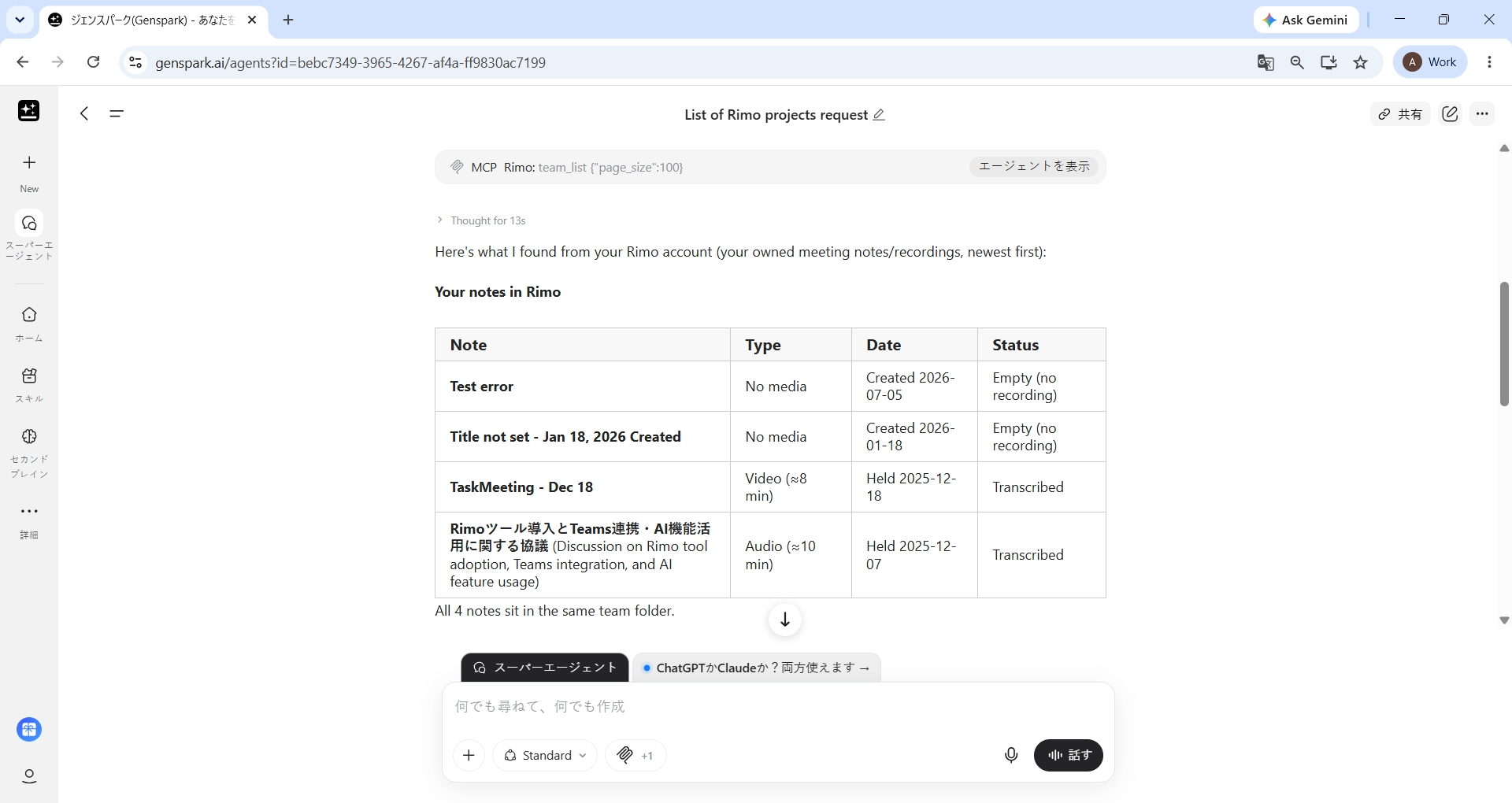Click the 'TaskMeeting - Dec 18' note cell

coord(583,487)
